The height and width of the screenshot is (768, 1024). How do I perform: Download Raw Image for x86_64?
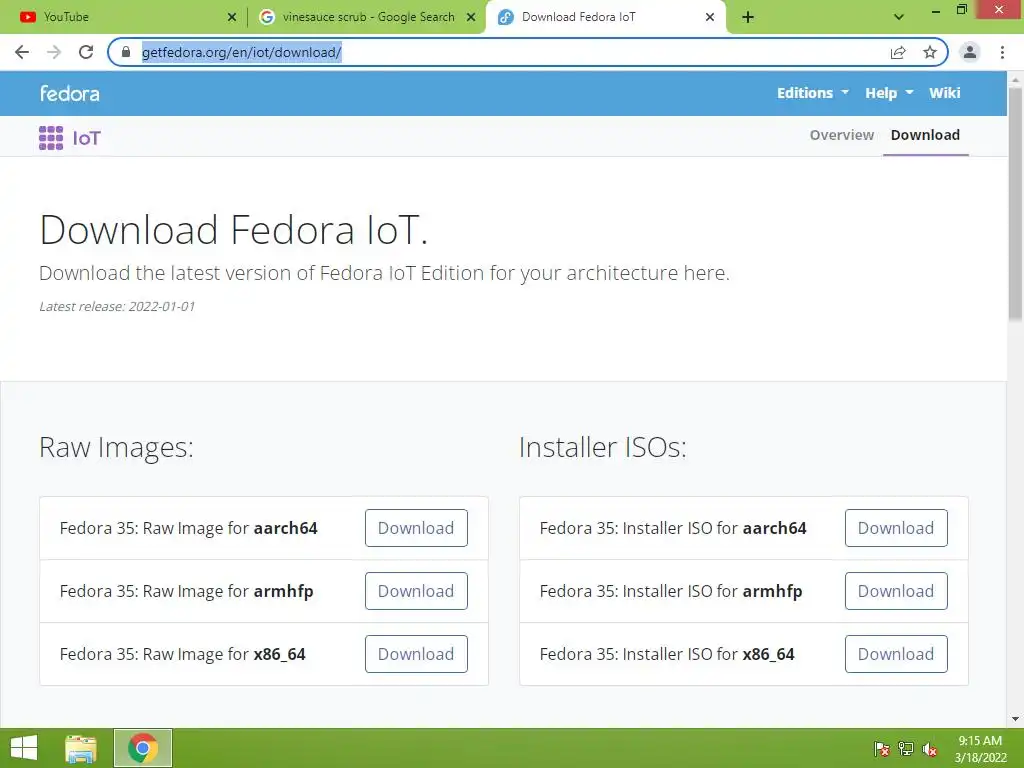click(416, 654)
